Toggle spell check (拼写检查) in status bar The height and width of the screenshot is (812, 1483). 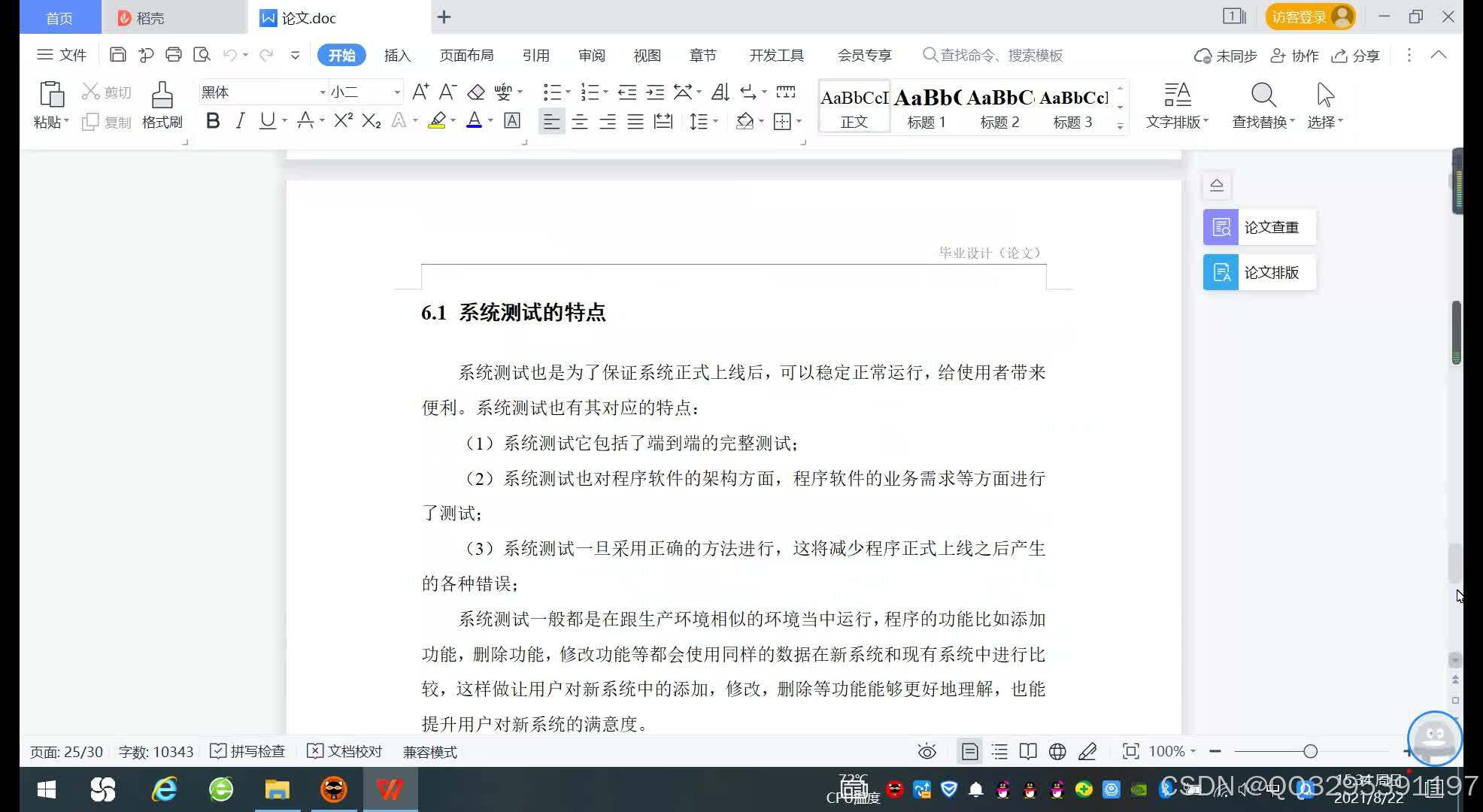(x=247, y=751)
